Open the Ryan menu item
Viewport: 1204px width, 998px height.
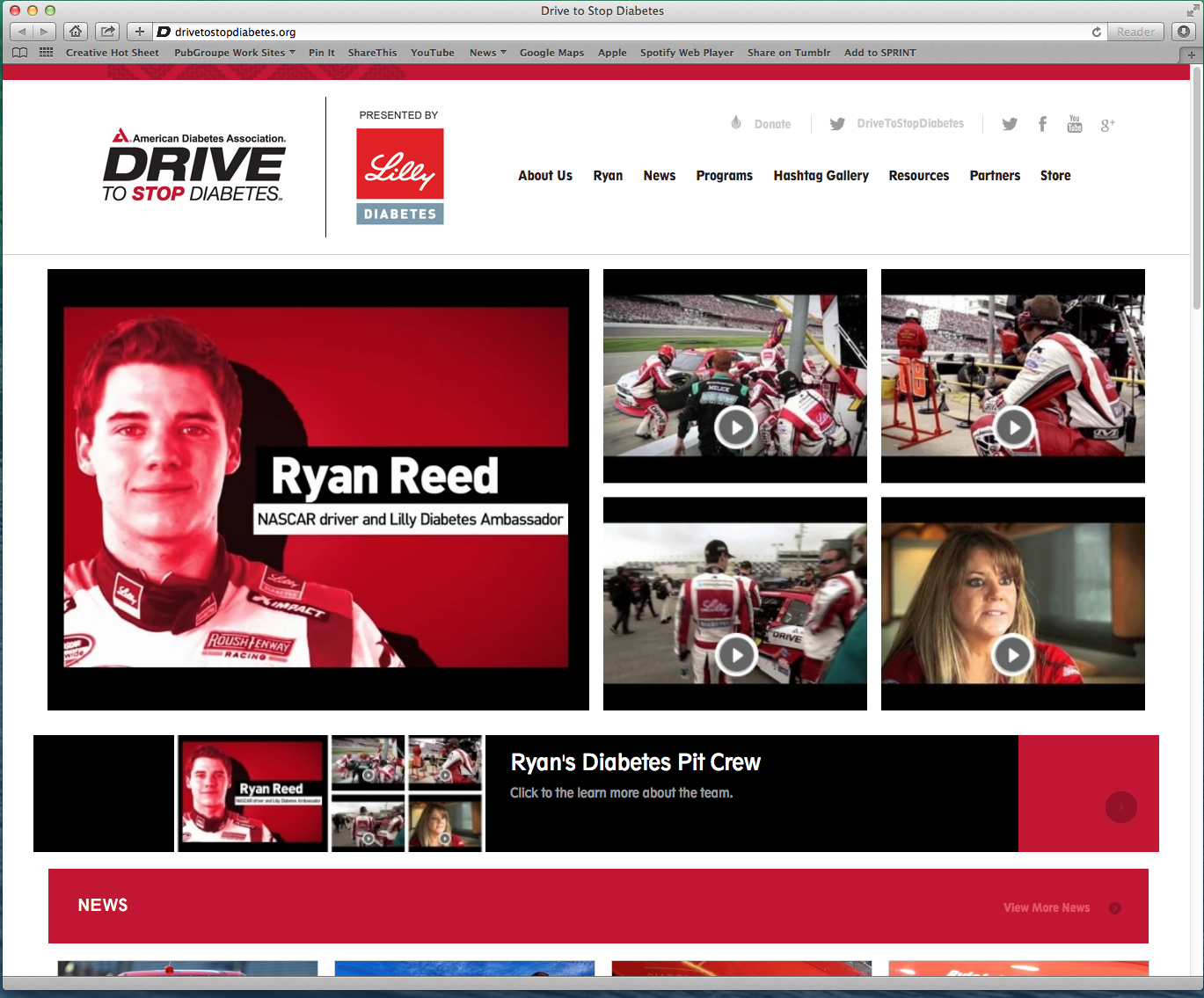(x=608, y=176)
